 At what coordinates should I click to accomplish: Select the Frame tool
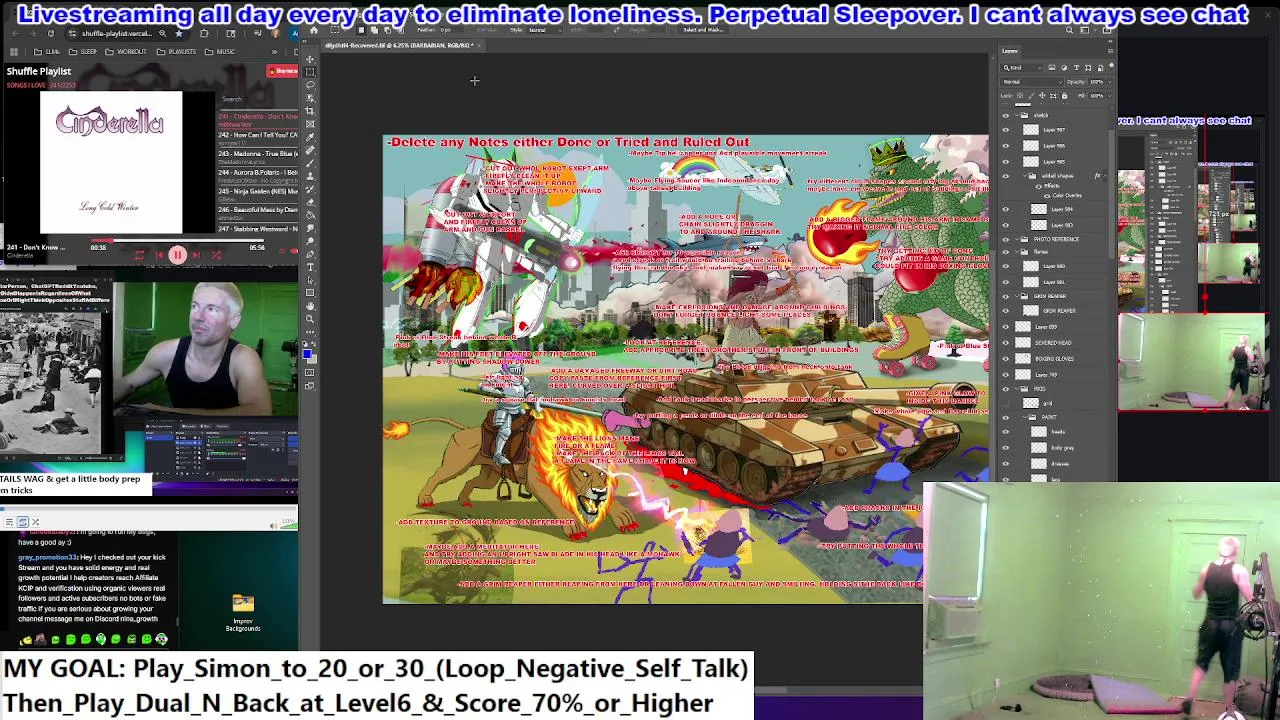click(x=309, y=123)
